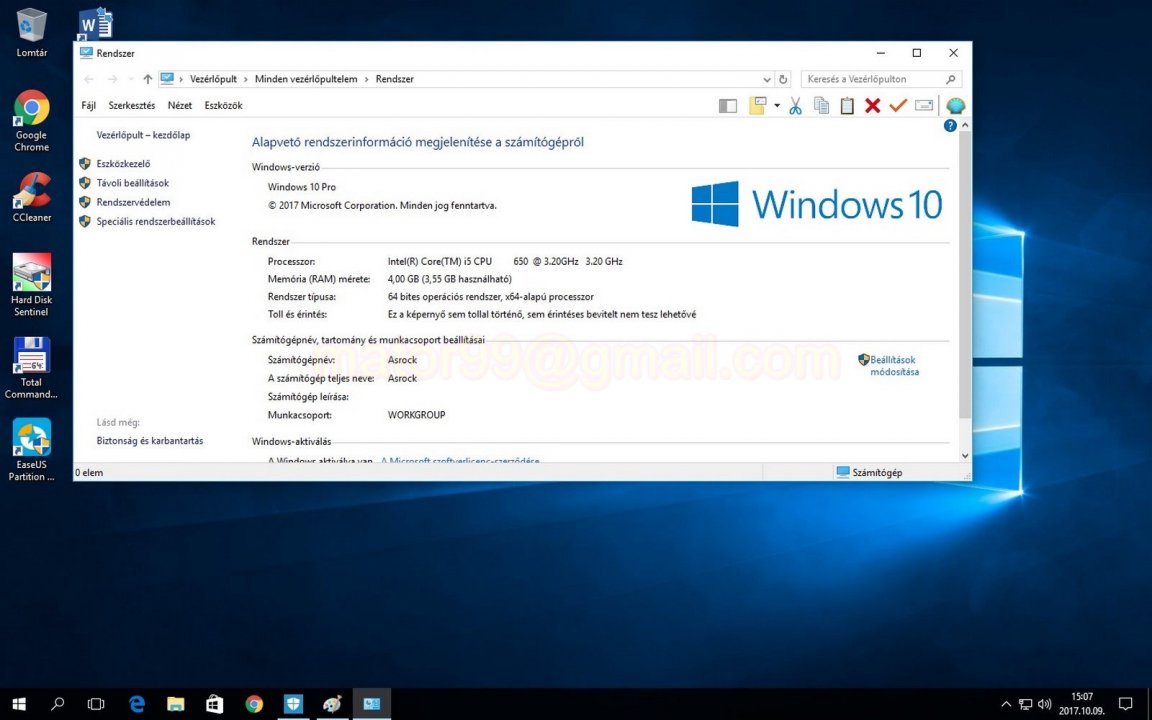Go back with the left arrow
The image size is (1152, 720).
click(89, 79)
